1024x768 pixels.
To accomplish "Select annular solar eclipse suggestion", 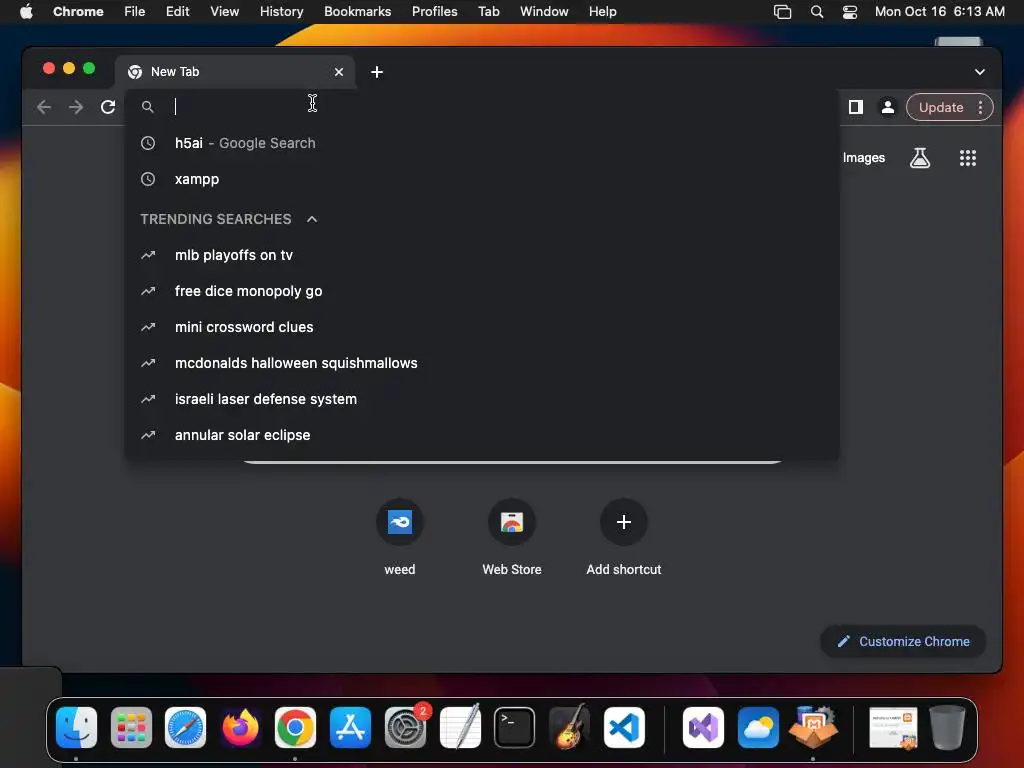I will point(482,435).
